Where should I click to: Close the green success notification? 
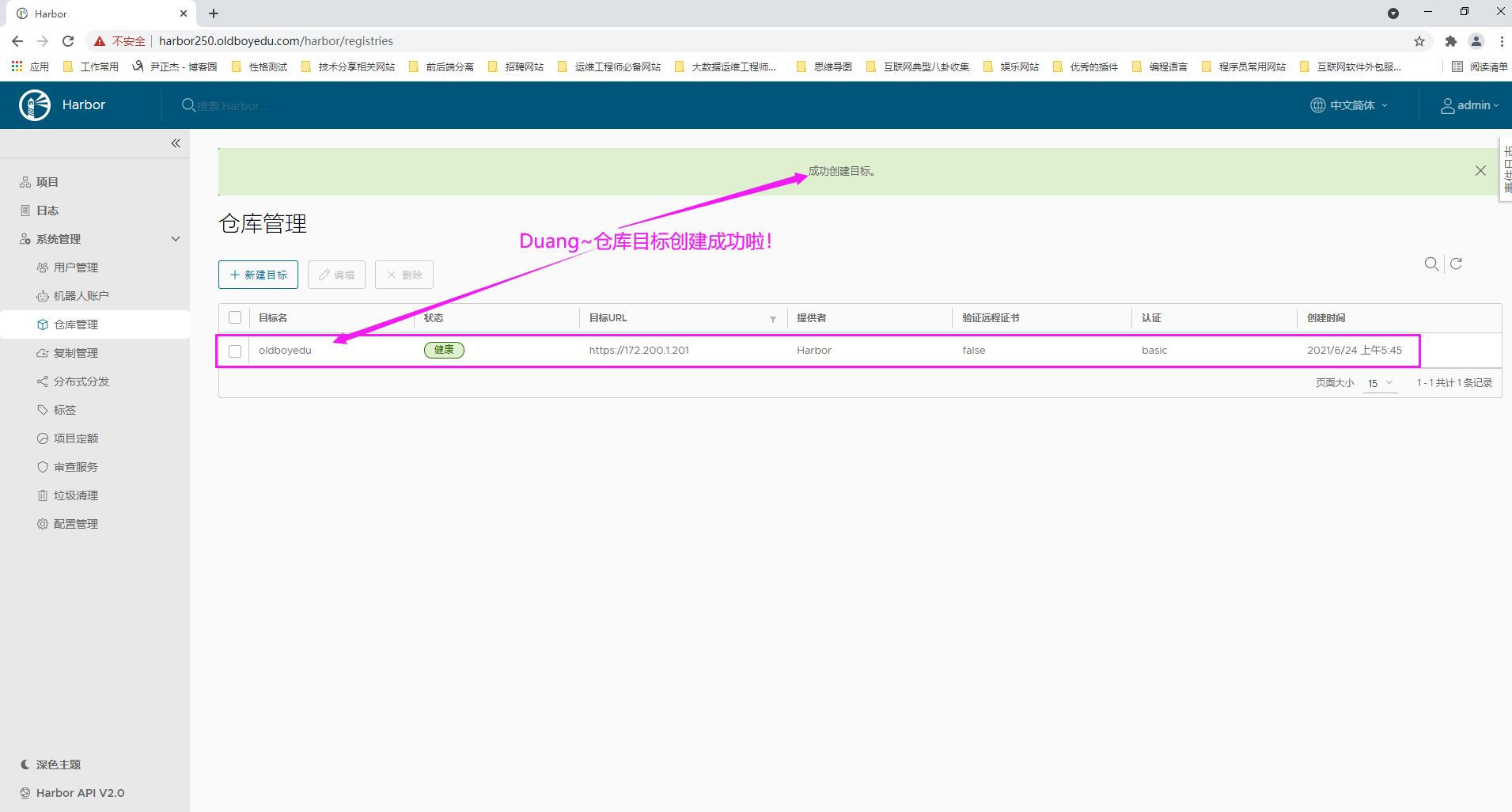point(1480,171)
